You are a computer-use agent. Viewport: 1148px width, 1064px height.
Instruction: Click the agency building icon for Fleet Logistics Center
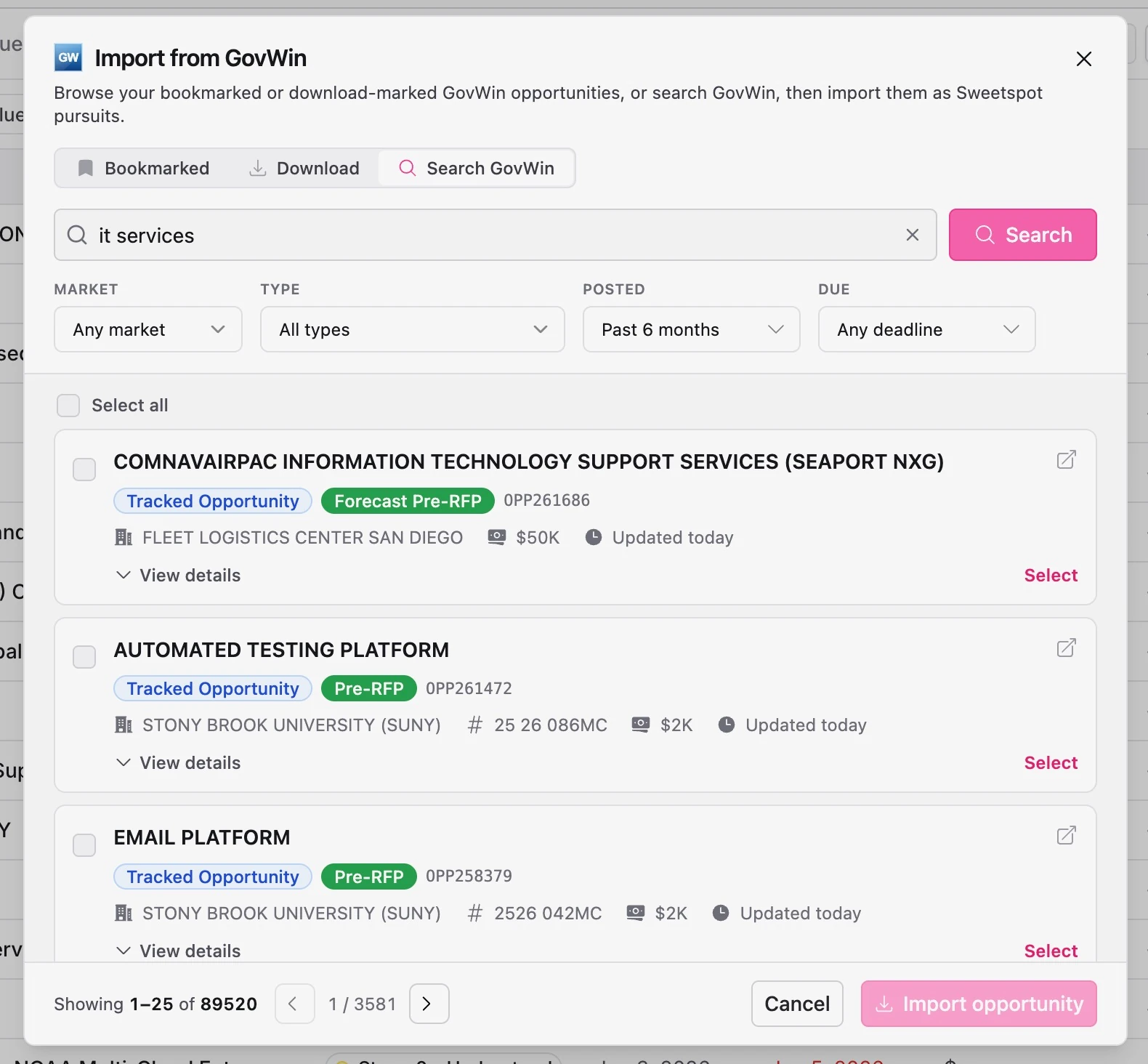[124, 537]
